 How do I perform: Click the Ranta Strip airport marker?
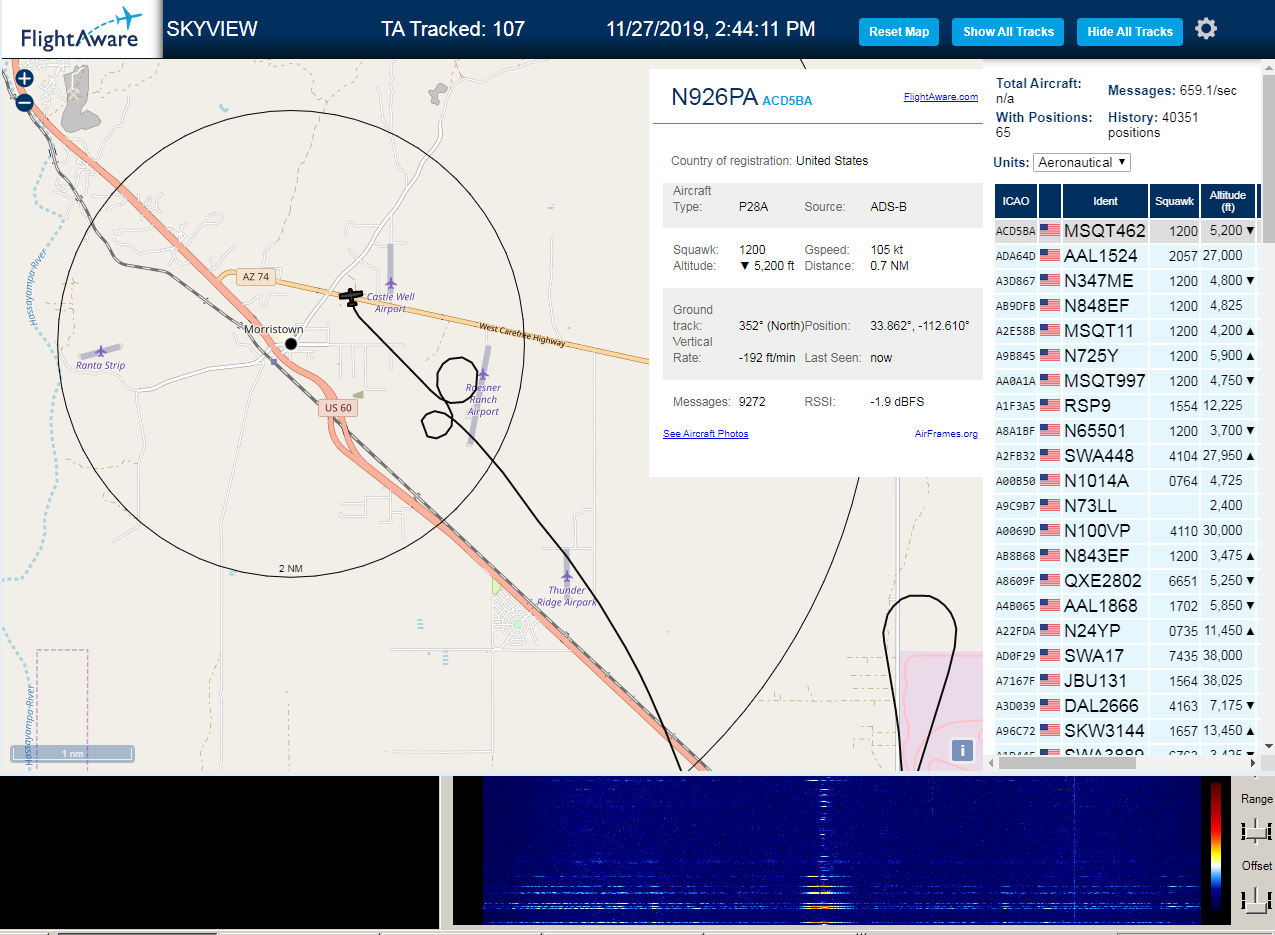(100, 351)
